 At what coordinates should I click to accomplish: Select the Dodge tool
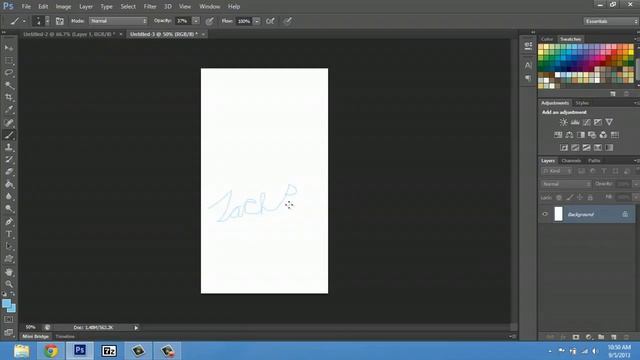click(x=9, y=209)
